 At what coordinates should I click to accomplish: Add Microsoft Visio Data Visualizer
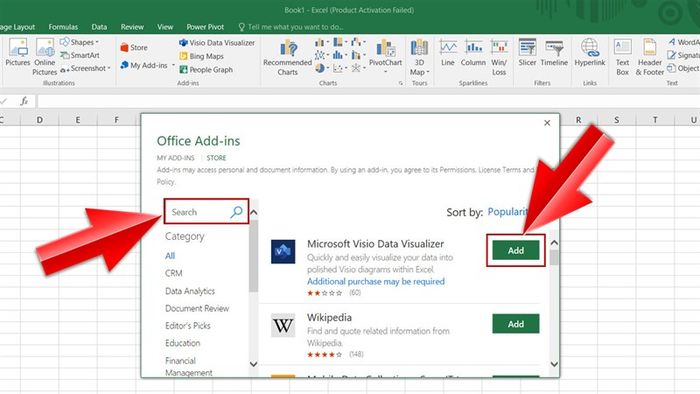[516, 250]
